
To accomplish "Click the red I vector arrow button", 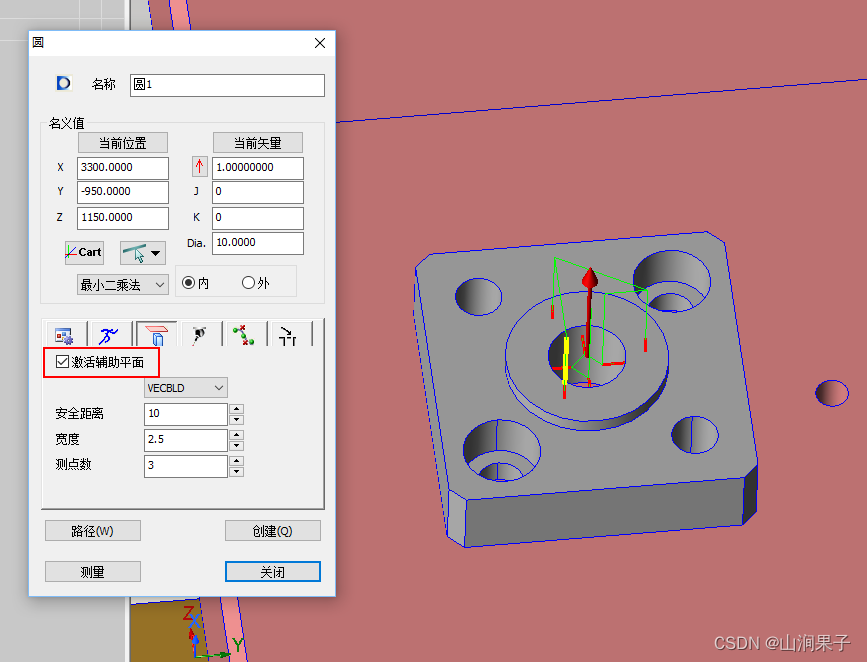I will (x=200, y=166).
